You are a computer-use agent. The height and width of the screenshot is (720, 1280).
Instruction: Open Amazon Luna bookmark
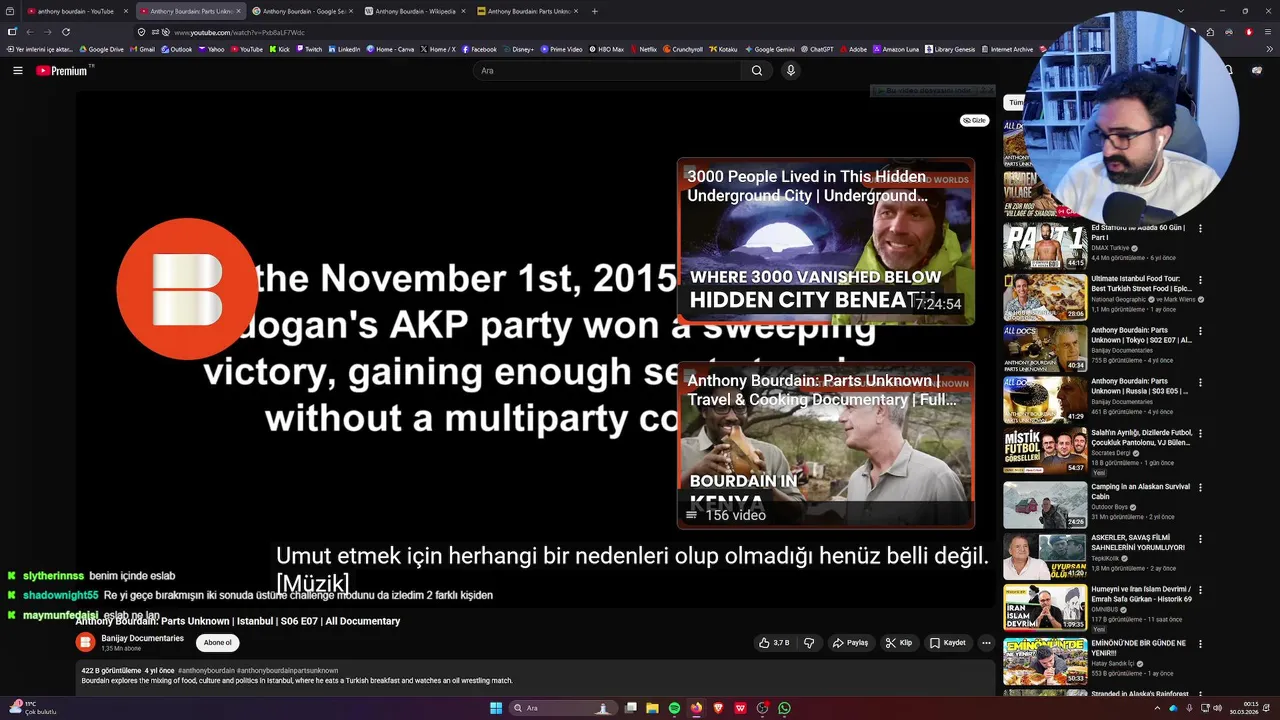click(x=896, y=49)
